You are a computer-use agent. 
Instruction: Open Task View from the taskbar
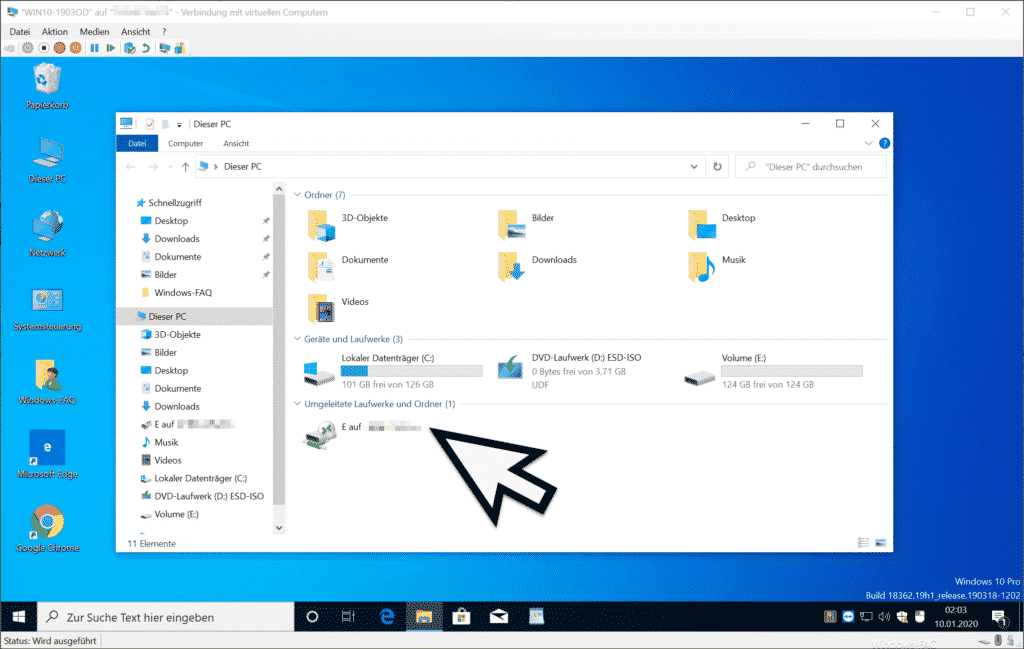(349, 616)
